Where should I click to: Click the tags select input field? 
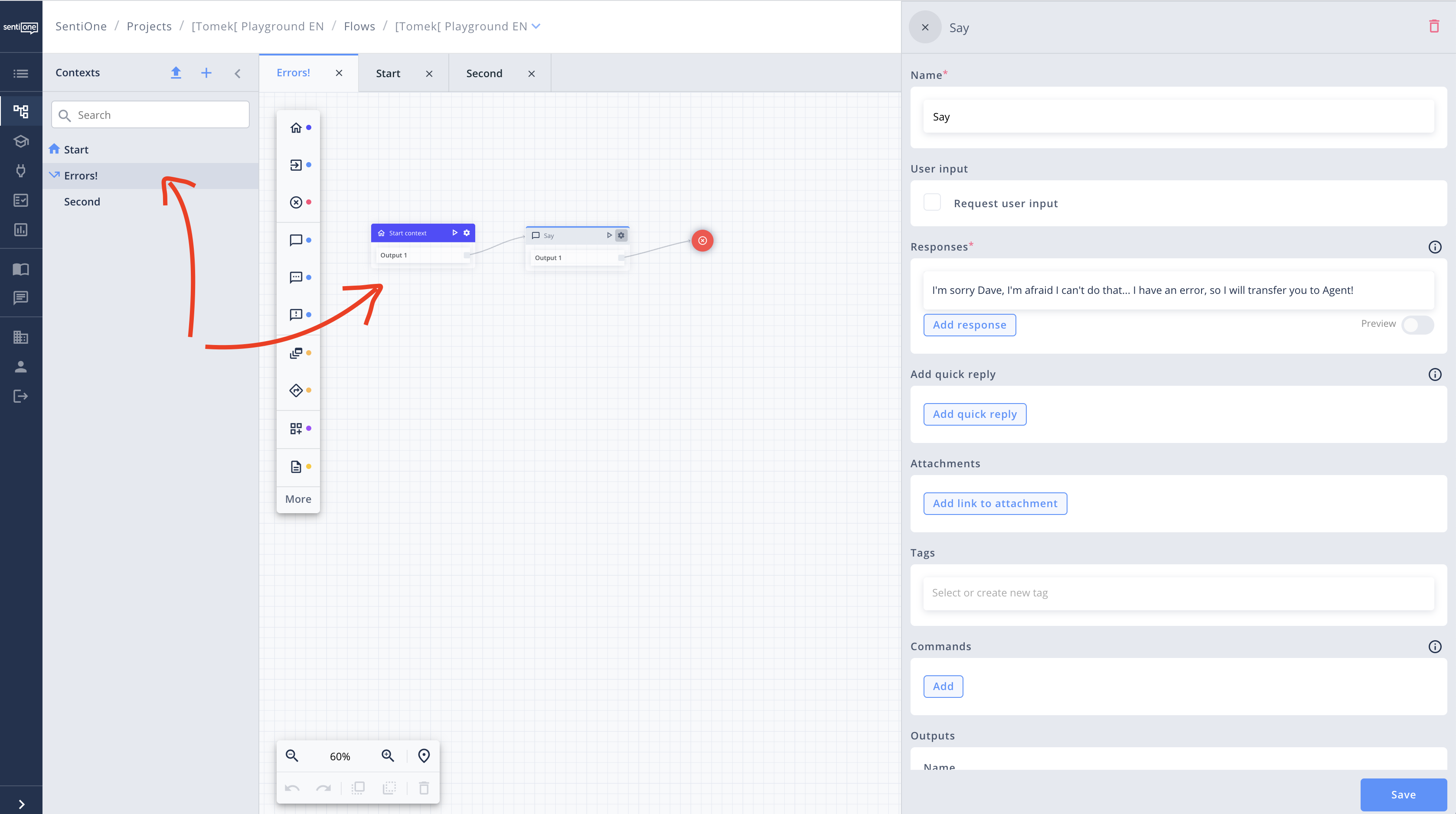point(1178,593)
